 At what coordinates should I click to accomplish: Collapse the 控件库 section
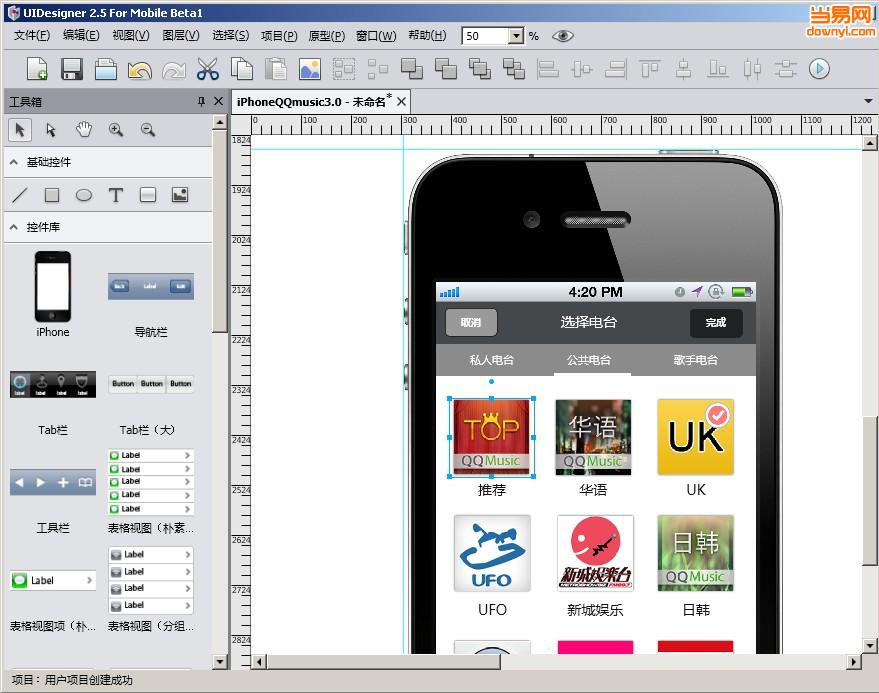tap(14, 227)
